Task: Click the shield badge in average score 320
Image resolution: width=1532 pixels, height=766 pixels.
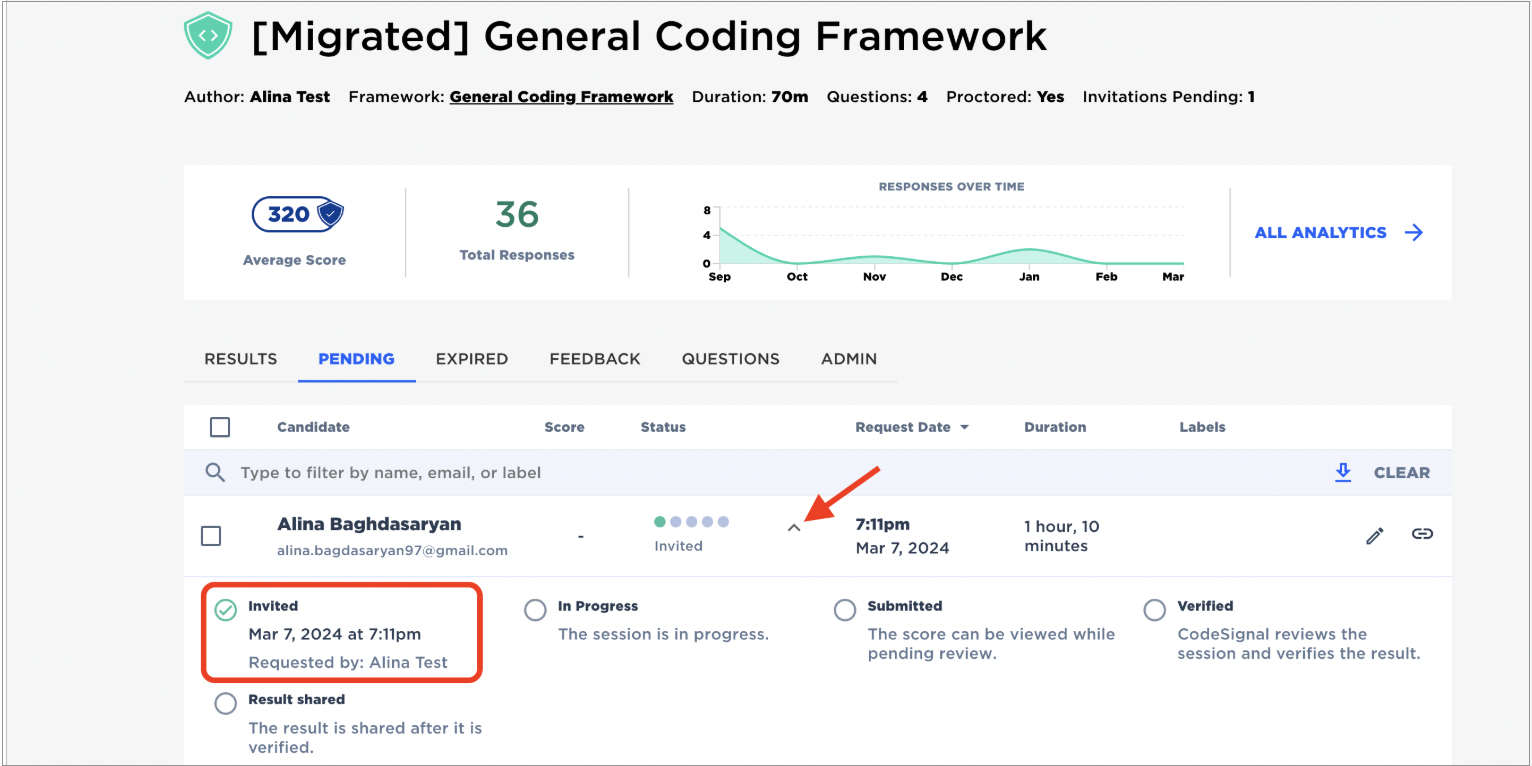Action: [330, 214]
